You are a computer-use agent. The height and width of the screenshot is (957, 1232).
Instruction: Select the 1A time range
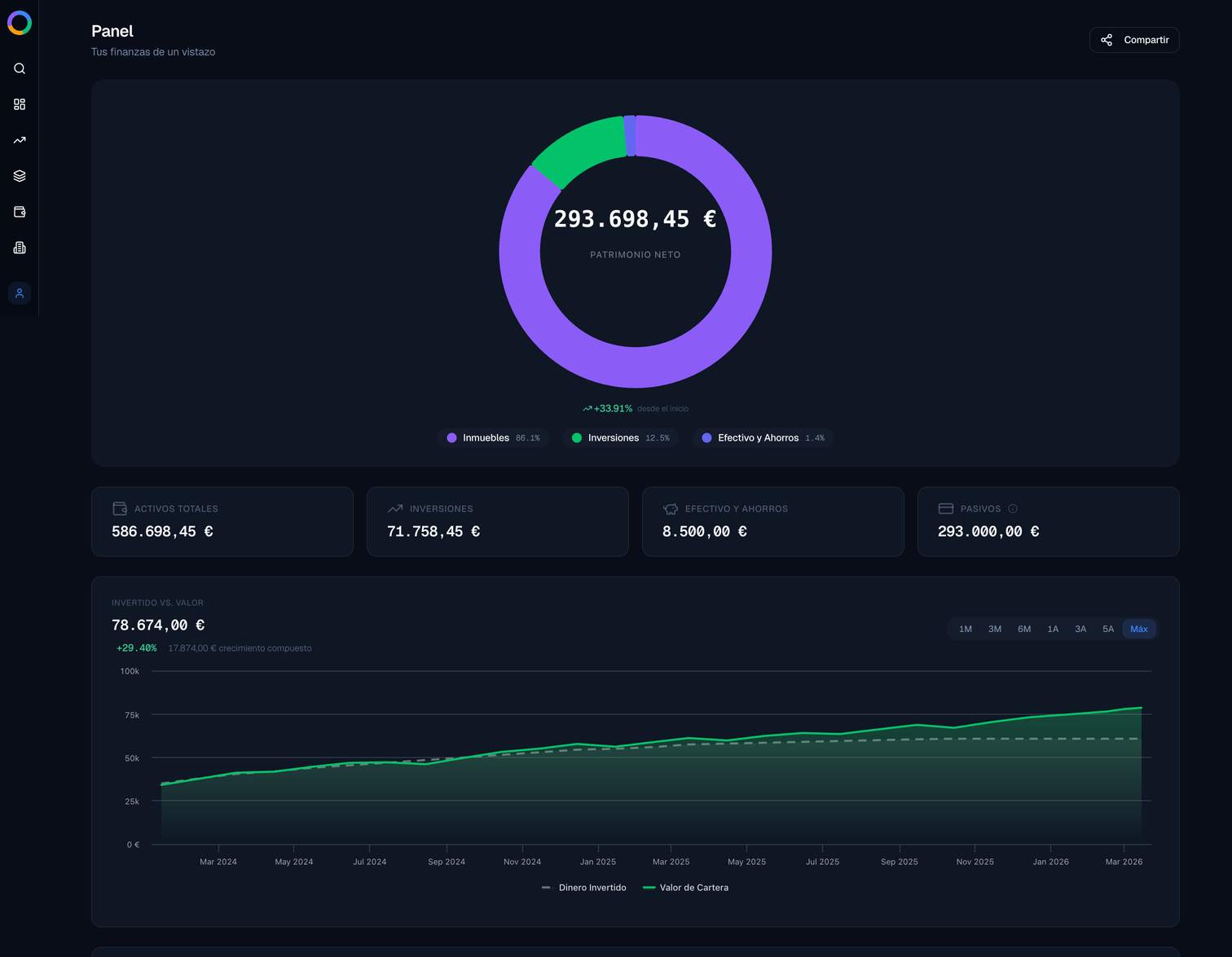click(1053, 629)
